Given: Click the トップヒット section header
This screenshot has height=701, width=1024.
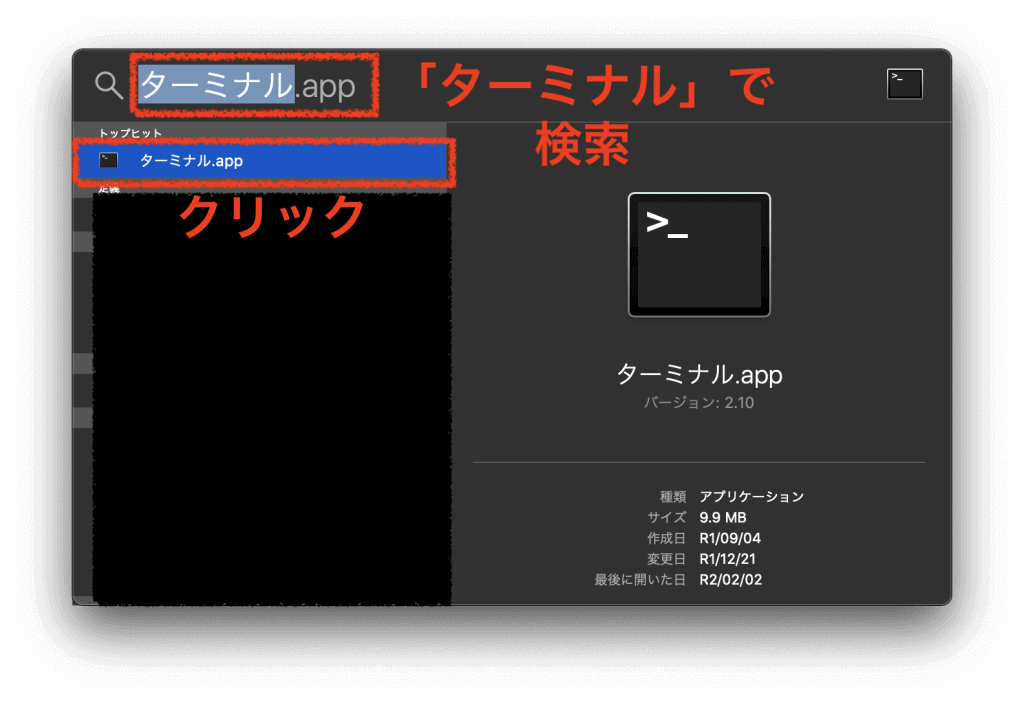Looking at the screenshot, I should tap(130, 133).
